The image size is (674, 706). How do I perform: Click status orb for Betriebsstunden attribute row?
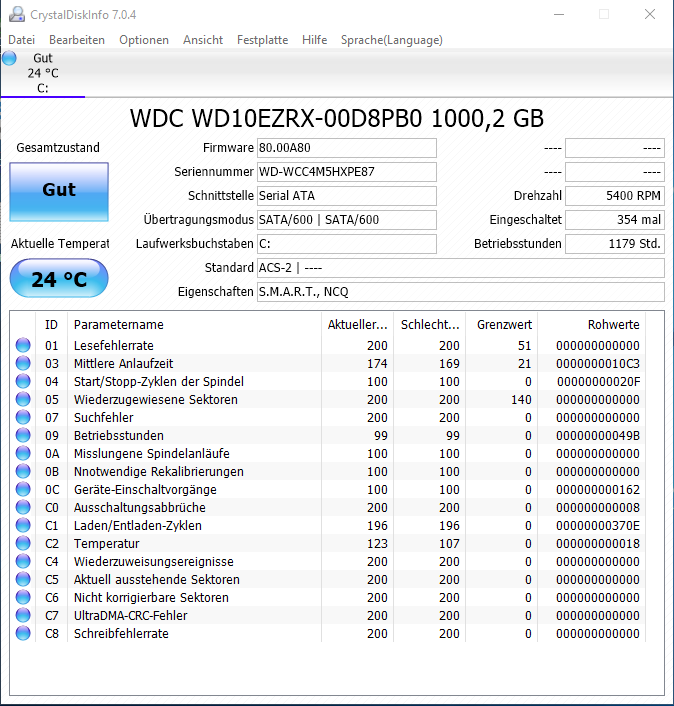coord(23,435)
